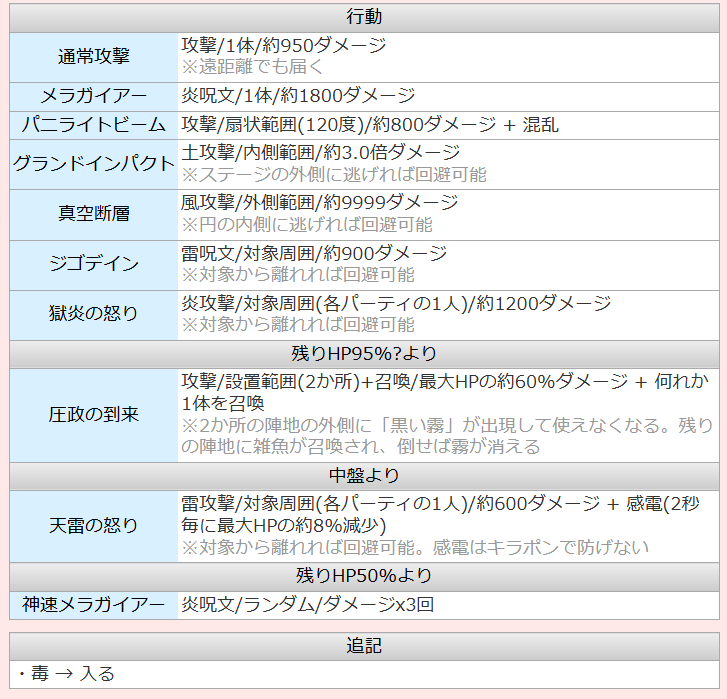Select the 通常攻撃 row label

[x=94, y=57]
